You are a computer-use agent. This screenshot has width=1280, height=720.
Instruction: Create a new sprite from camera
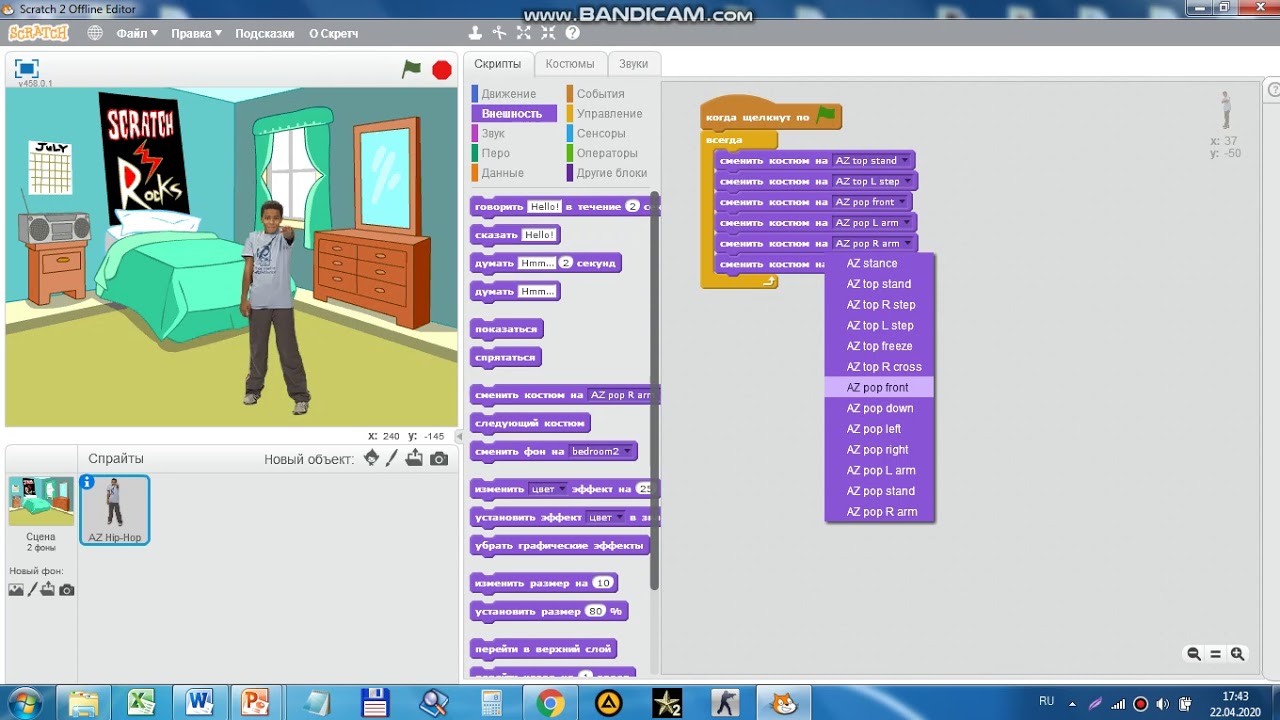point(439,459)
